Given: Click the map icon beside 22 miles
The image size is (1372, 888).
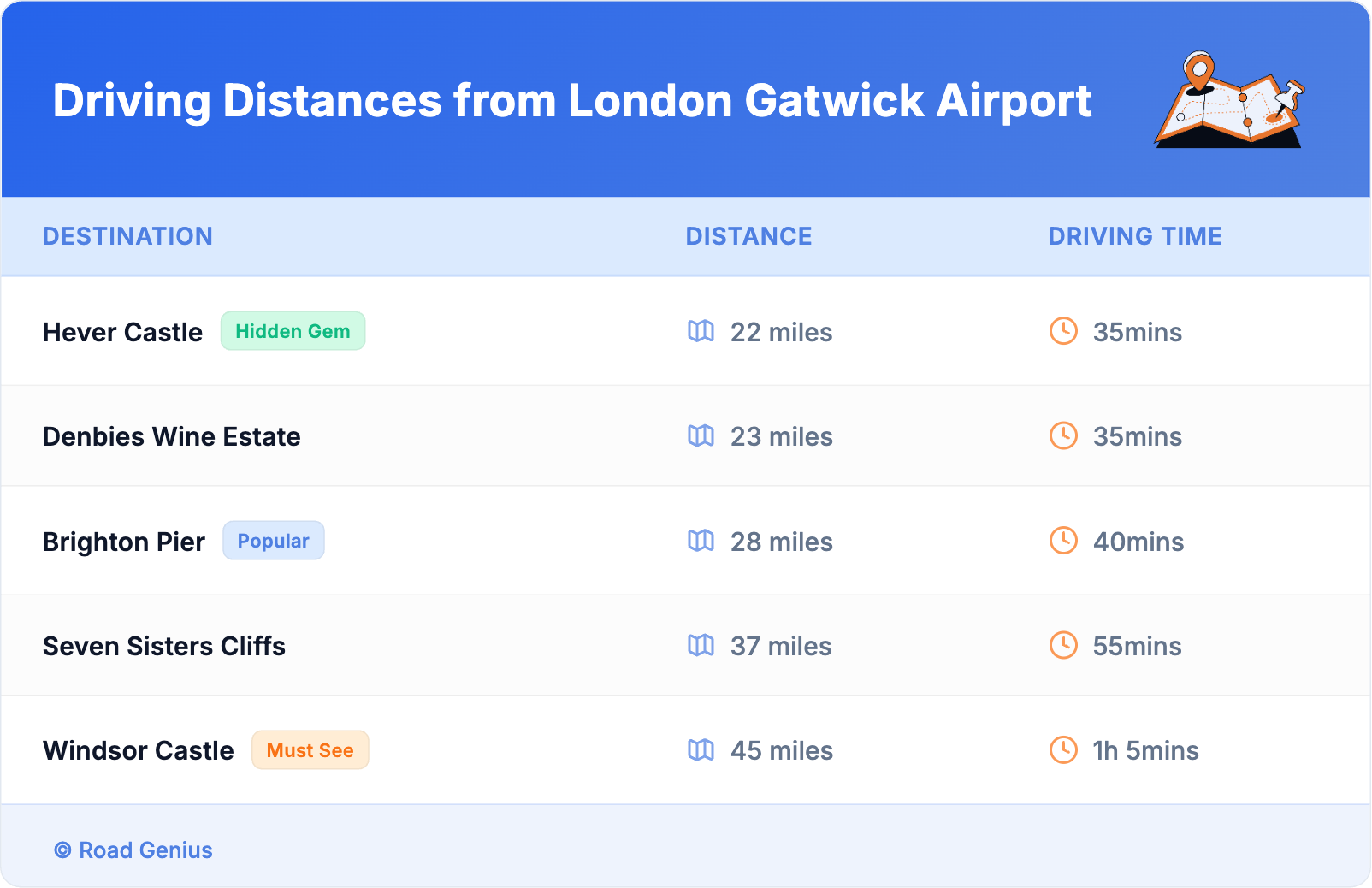Looking at the screenshot, I should pyautogui.click(x=701, y=331).
